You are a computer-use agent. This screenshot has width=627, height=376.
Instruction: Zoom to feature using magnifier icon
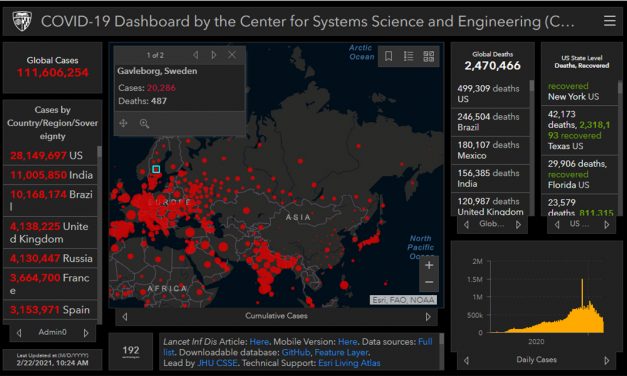click(144, 123)
